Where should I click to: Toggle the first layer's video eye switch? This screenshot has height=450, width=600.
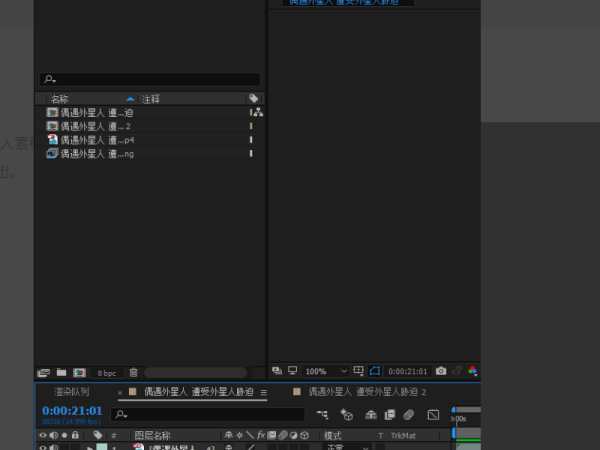(x=43, y=448)
